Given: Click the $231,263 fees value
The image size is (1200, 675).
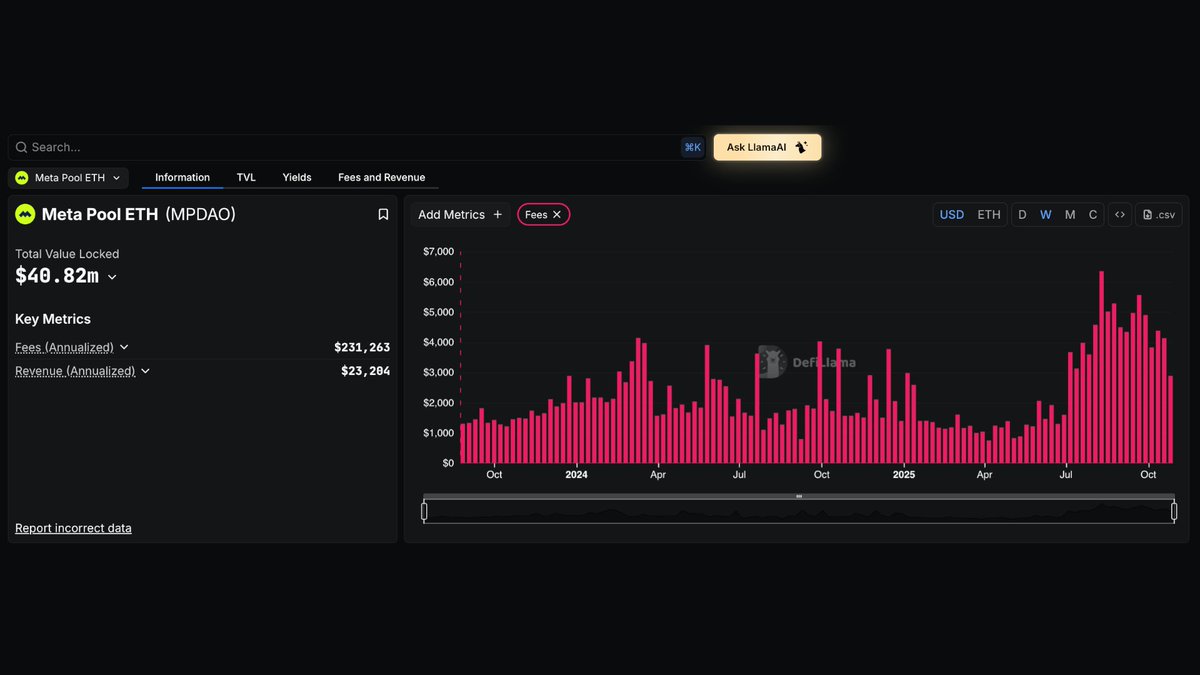Looking at the screenshot, I should pos(362,347).
